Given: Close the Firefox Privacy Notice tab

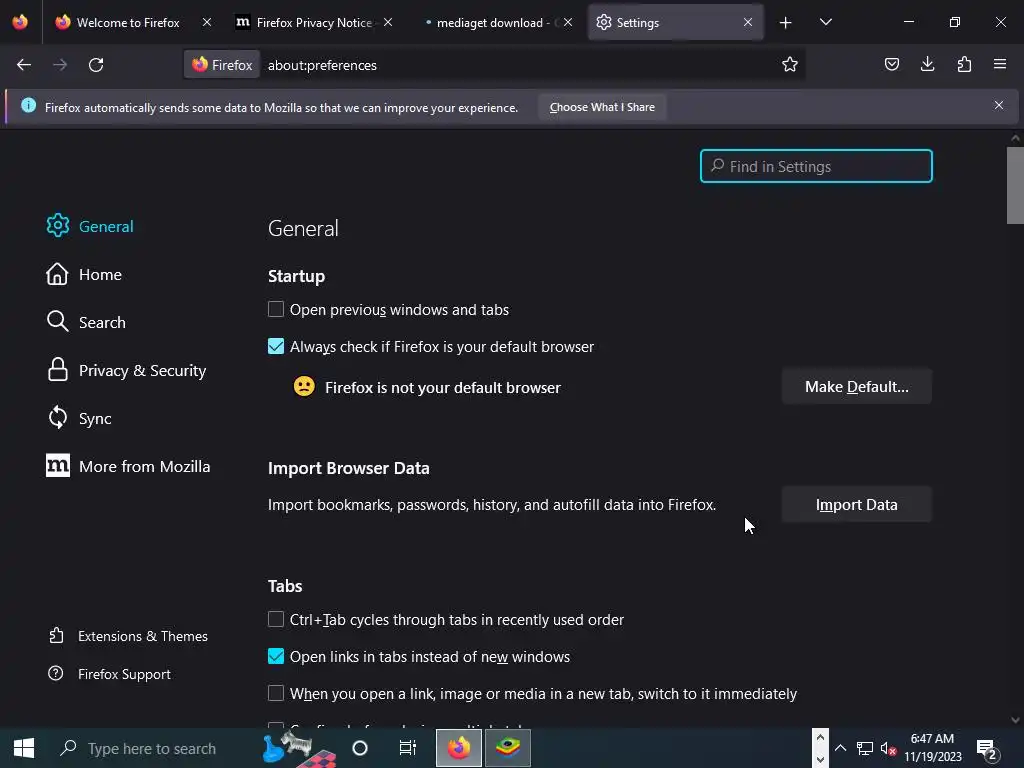Looking at the screenshot, I should (388, 22).
